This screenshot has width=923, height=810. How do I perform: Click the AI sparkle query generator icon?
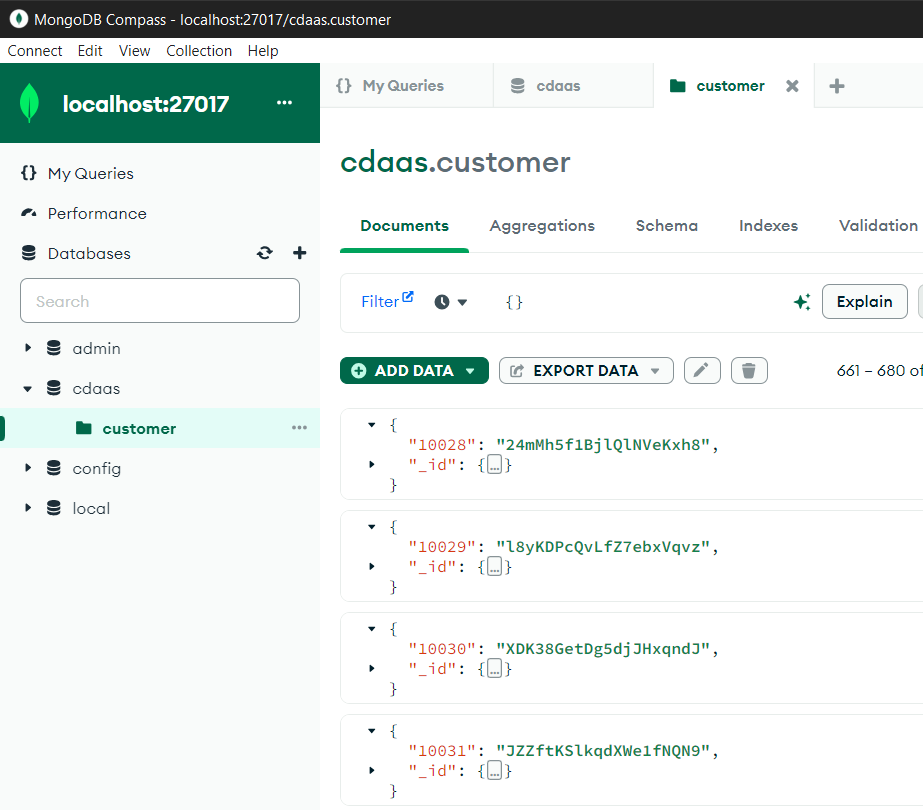point(802,302)
